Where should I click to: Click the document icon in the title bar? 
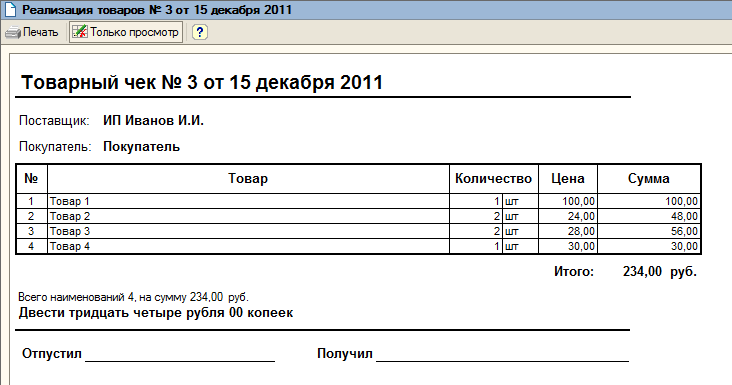click(10, 10)
